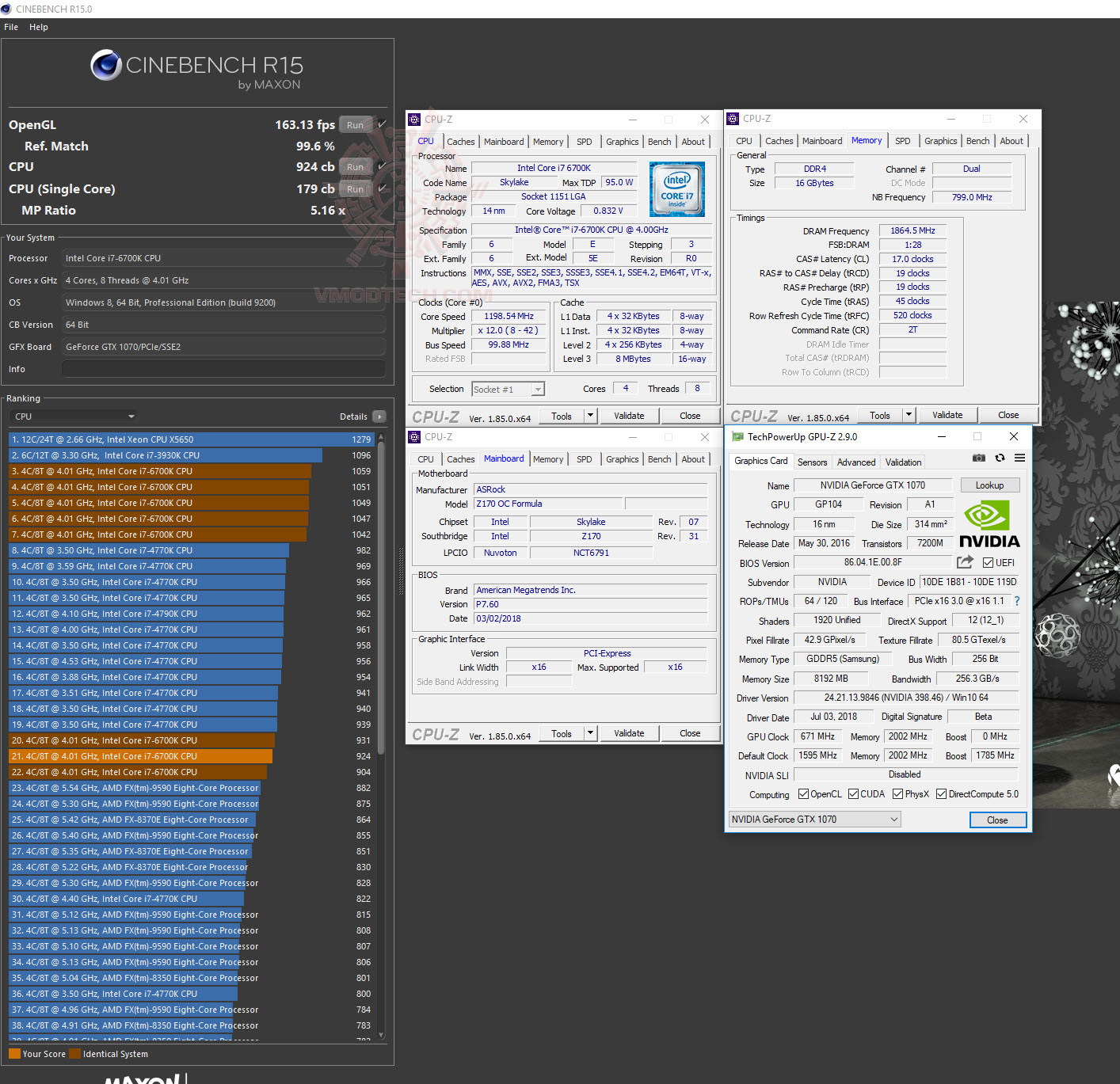
Task: Click the title bar icon of CPU-Z Processor window
Action: tap(414, 119)
